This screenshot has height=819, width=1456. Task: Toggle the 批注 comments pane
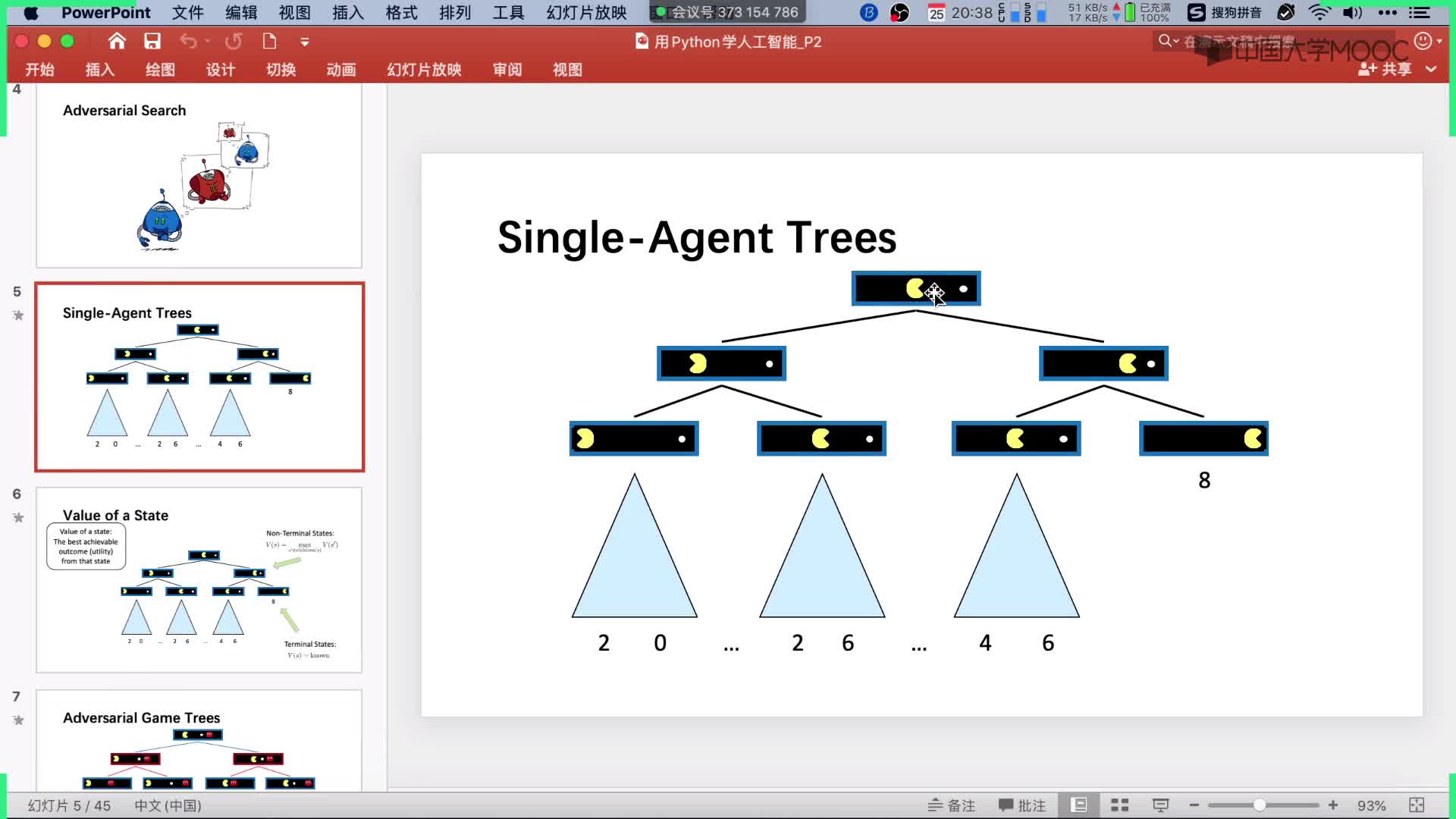[x=1021, y=805]
